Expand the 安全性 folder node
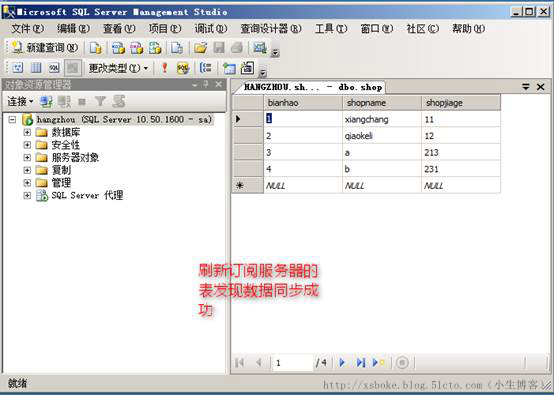Image resolution: width=554 pixels, height=395 pixels. pos(27,145)
